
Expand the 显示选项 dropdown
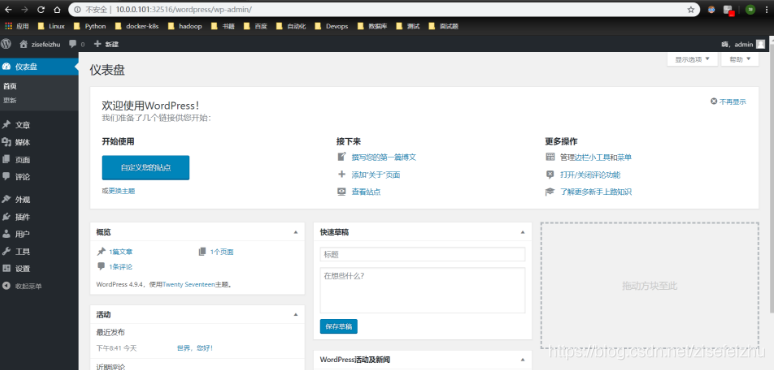[x=692, y=60]
